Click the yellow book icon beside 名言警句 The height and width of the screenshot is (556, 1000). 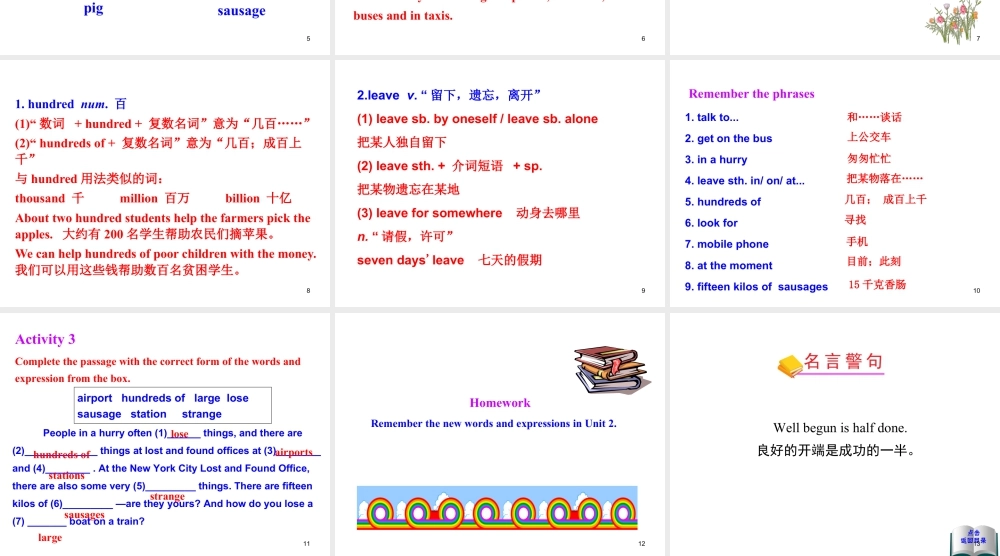click(x=789, y=366)
